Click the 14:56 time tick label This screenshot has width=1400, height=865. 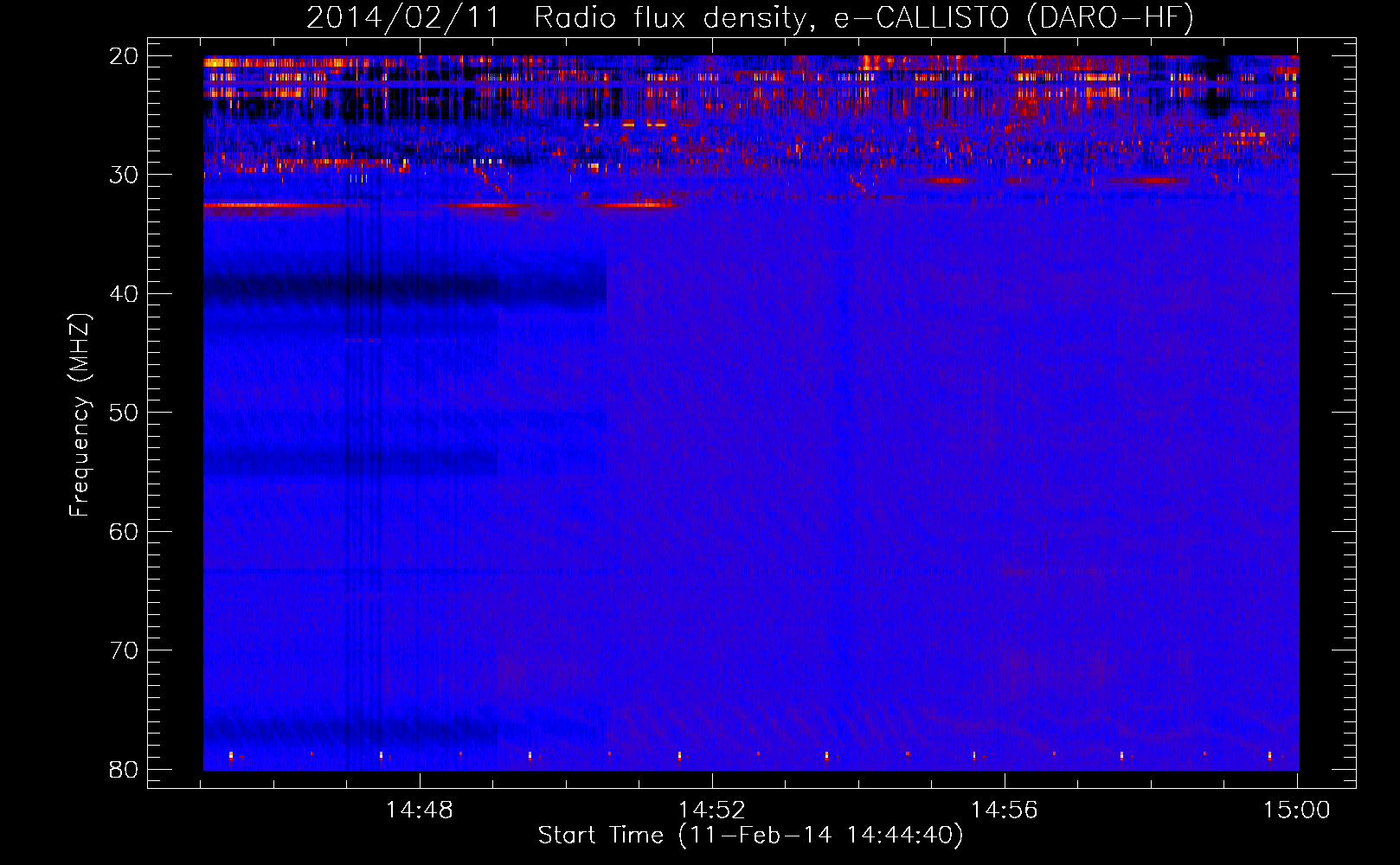click(1004, 811)
